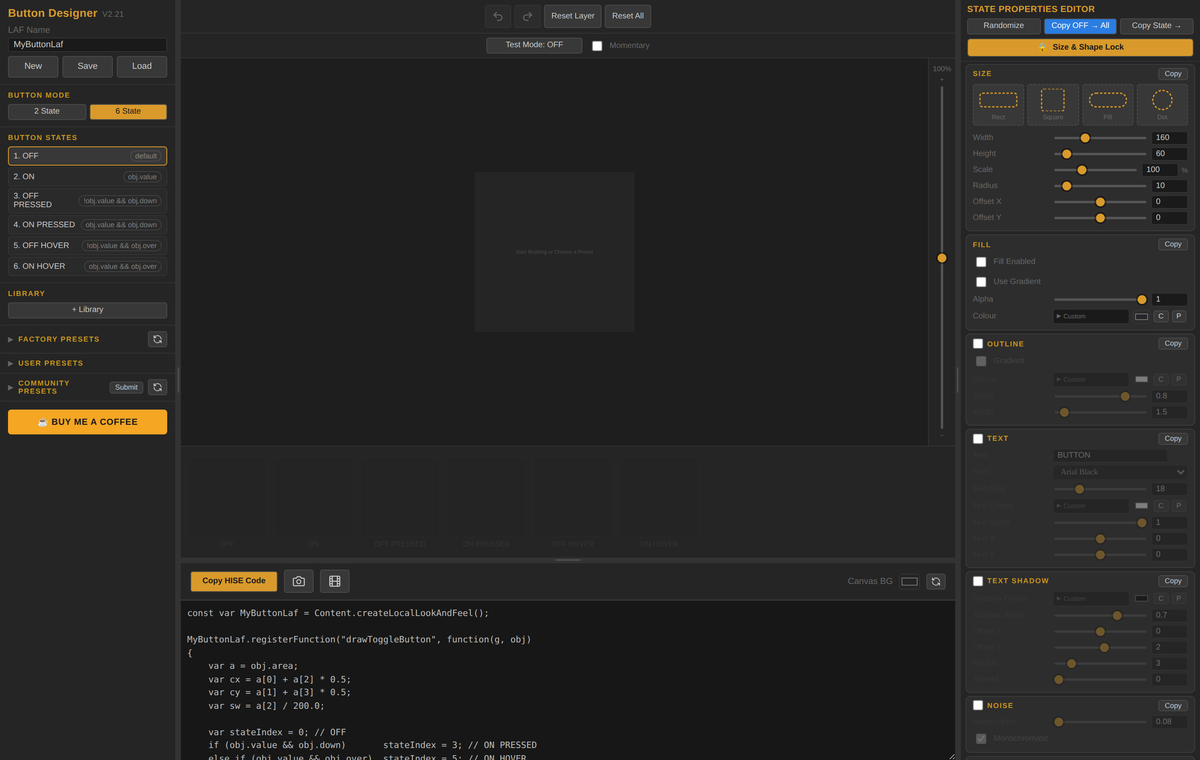Select the 3. OFF PRESSED state

pos(87,200)
